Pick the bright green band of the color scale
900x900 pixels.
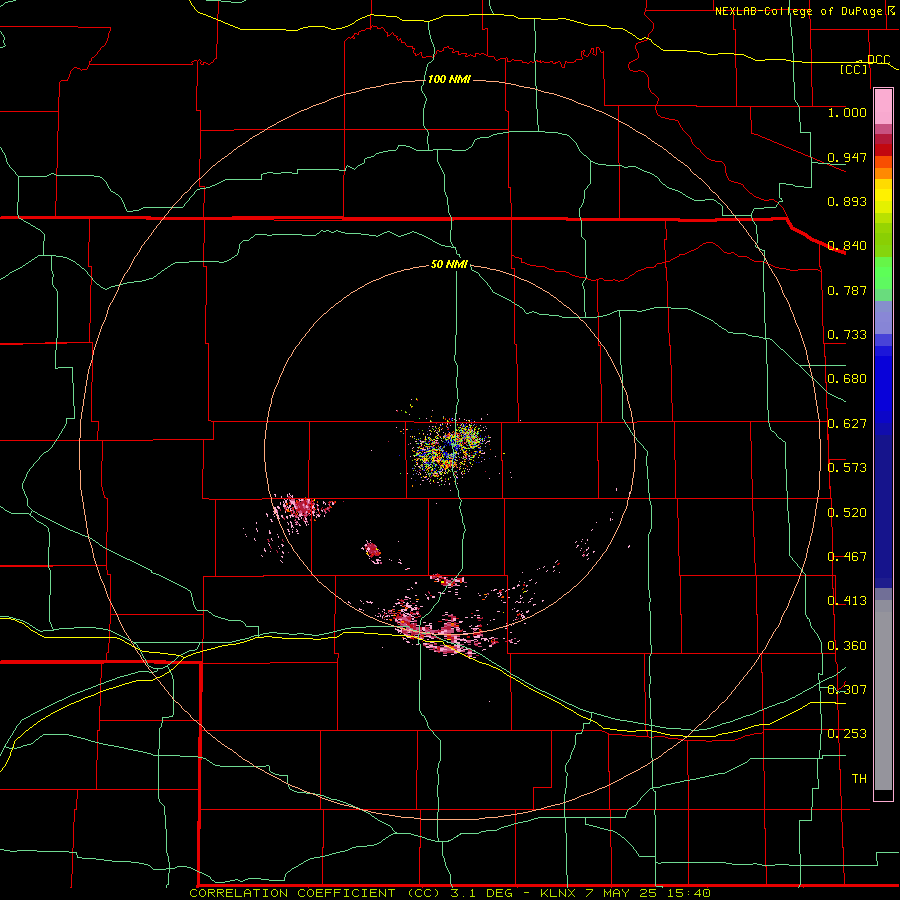pyautogui.click(x=883, y=273)
